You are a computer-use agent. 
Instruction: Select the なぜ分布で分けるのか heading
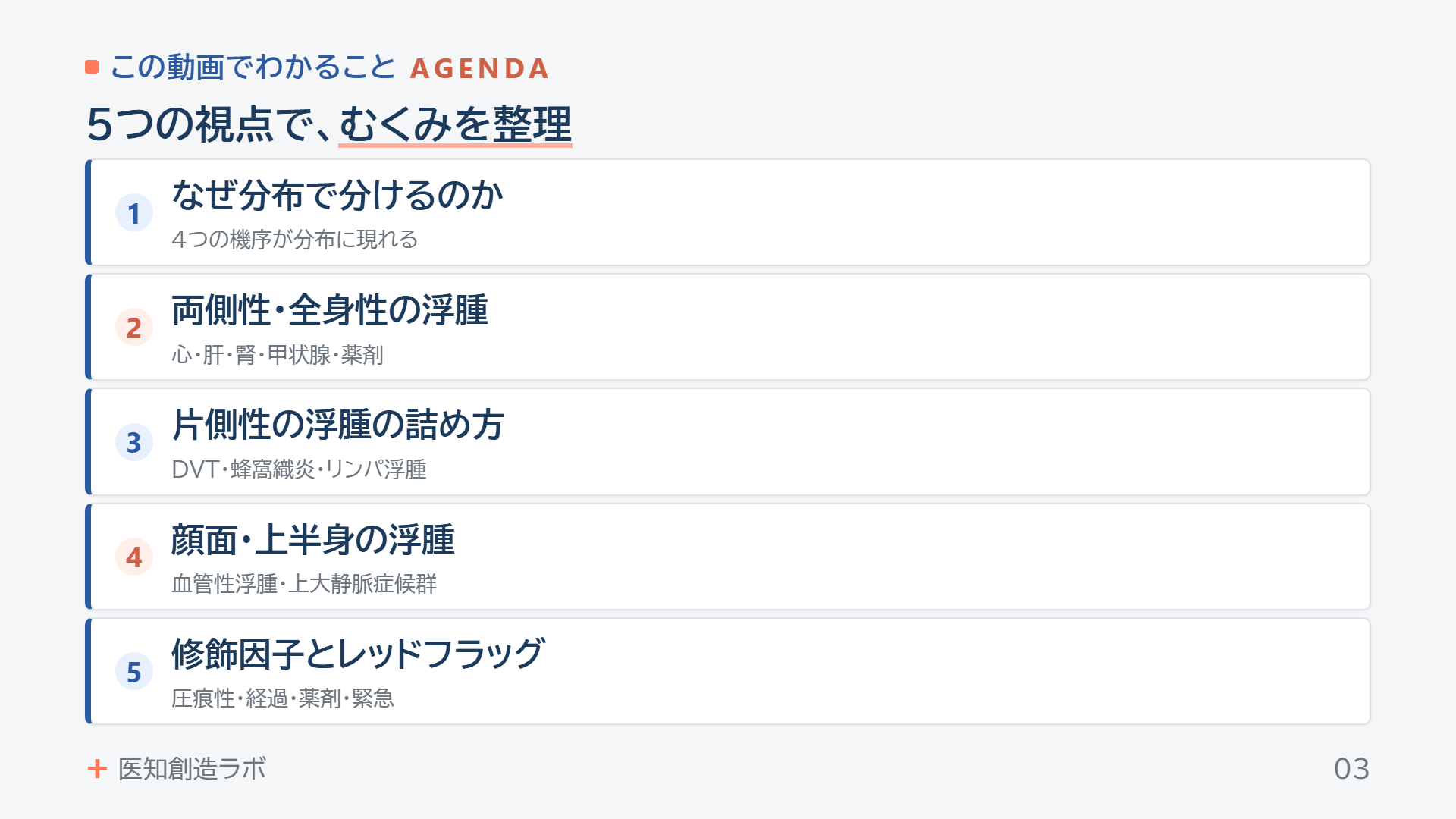[337, 195]
